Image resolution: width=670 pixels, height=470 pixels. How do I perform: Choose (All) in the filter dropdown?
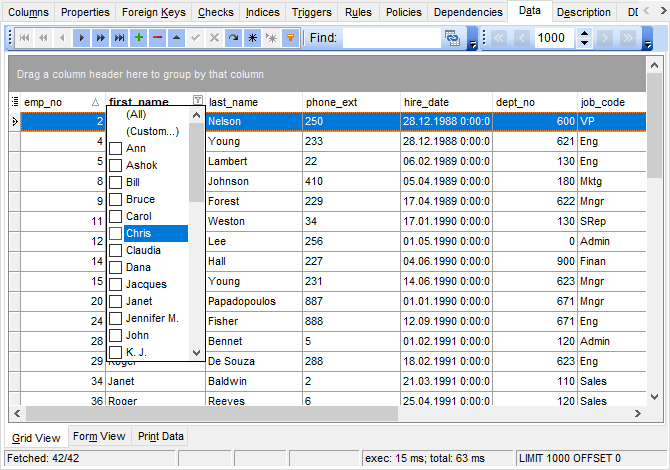pyautogui.click(x=135, y=115)
